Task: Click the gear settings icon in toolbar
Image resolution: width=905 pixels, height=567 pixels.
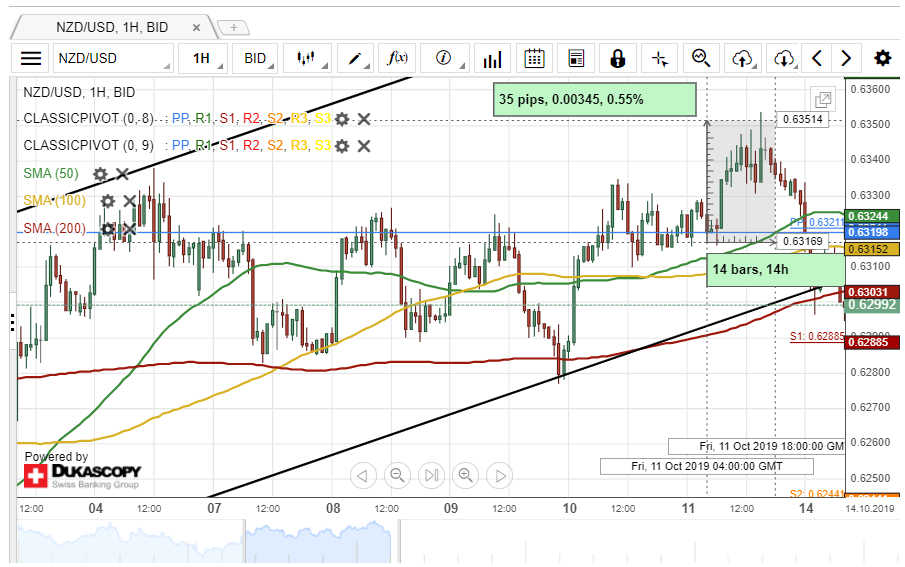Action: coord(882,58)
